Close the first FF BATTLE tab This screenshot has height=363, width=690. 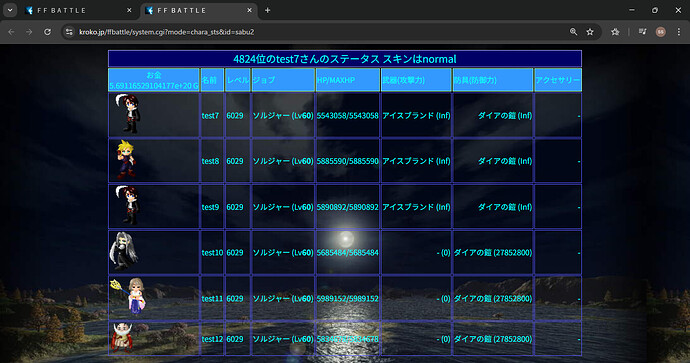point(129,10)
